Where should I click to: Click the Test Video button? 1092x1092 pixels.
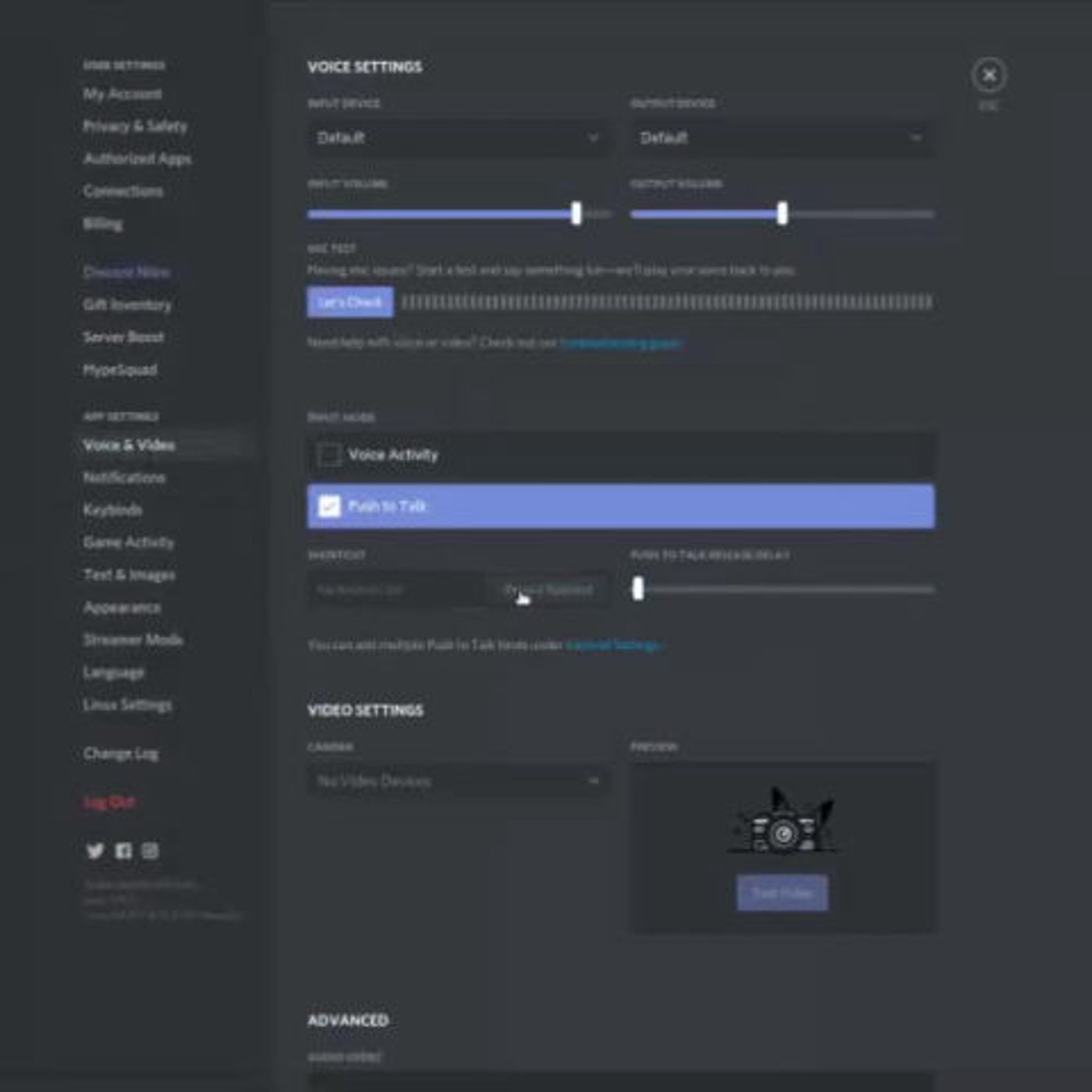[782, 893]
